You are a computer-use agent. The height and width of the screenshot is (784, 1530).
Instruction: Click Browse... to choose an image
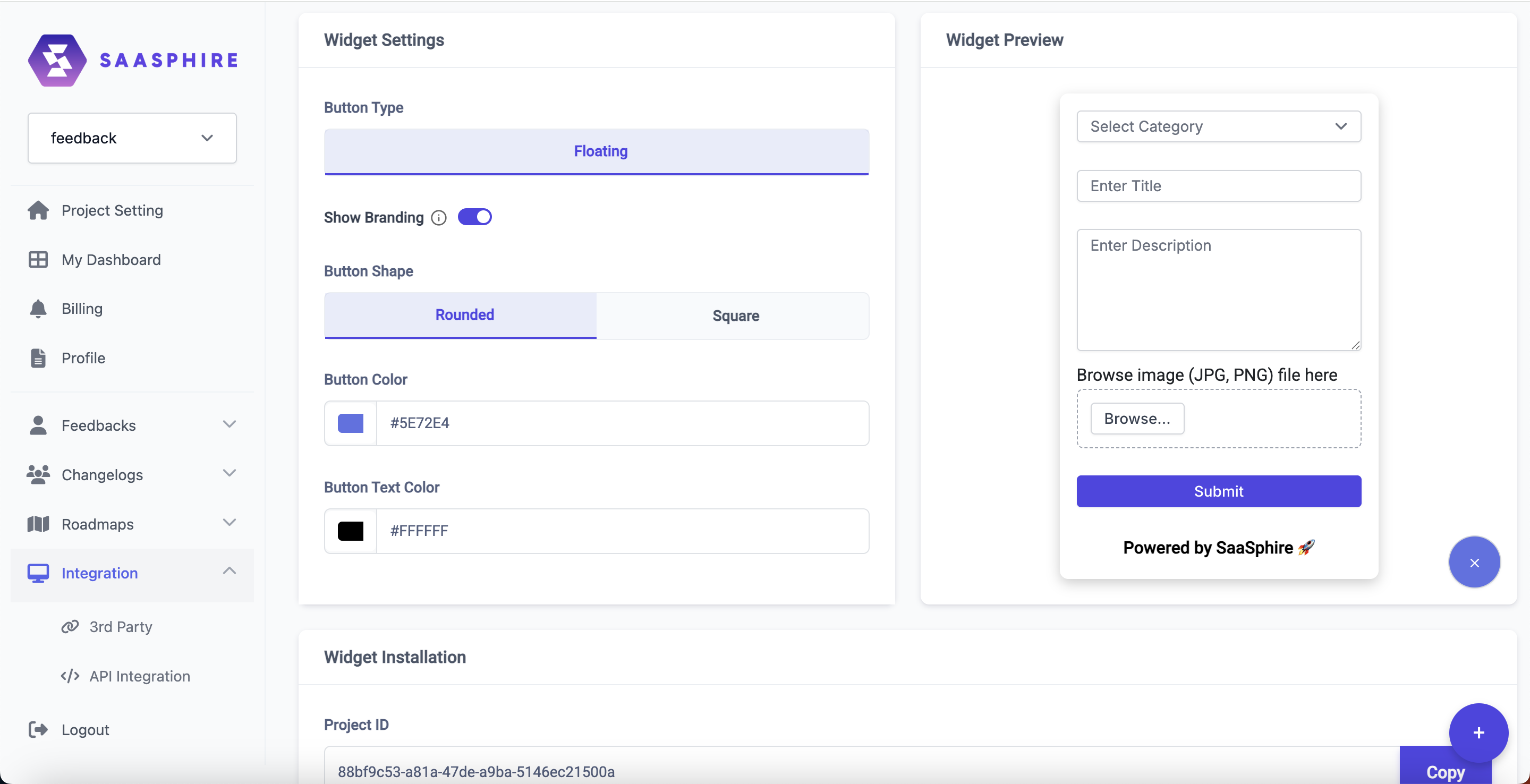click(x=1137, y=419)
